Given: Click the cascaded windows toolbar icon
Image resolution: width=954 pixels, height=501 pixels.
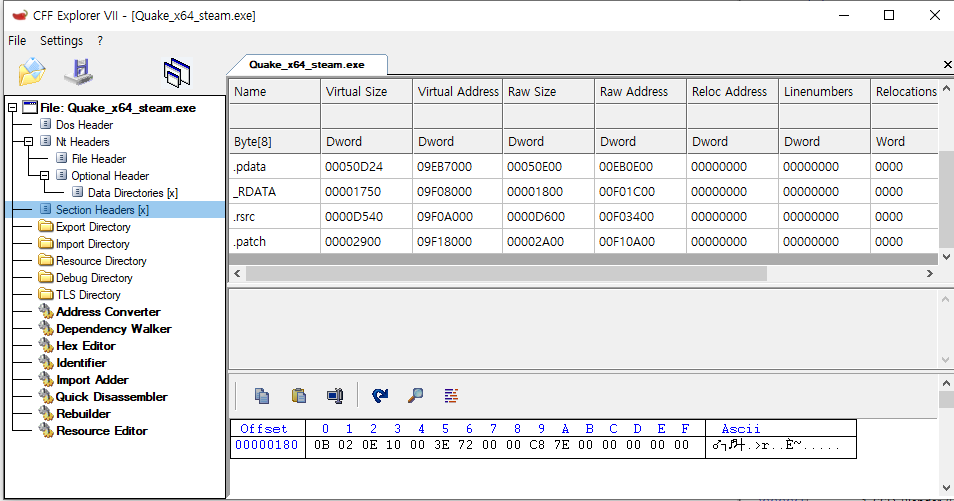Looking at the screenshot, I should coord(177,72).
